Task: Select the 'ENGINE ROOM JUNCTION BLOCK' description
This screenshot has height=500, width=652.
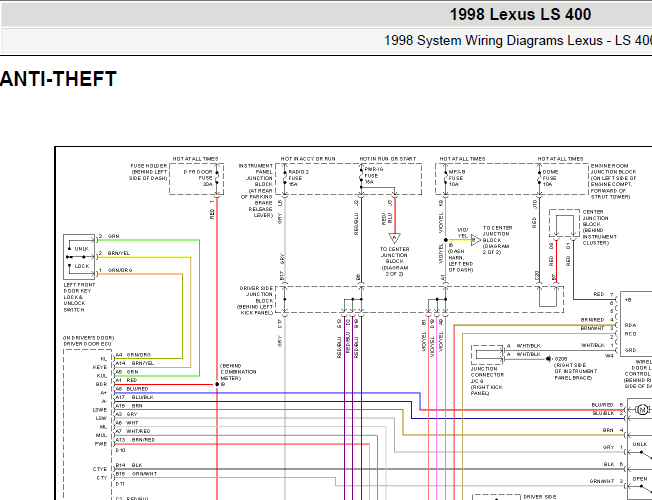Action: 613,181
